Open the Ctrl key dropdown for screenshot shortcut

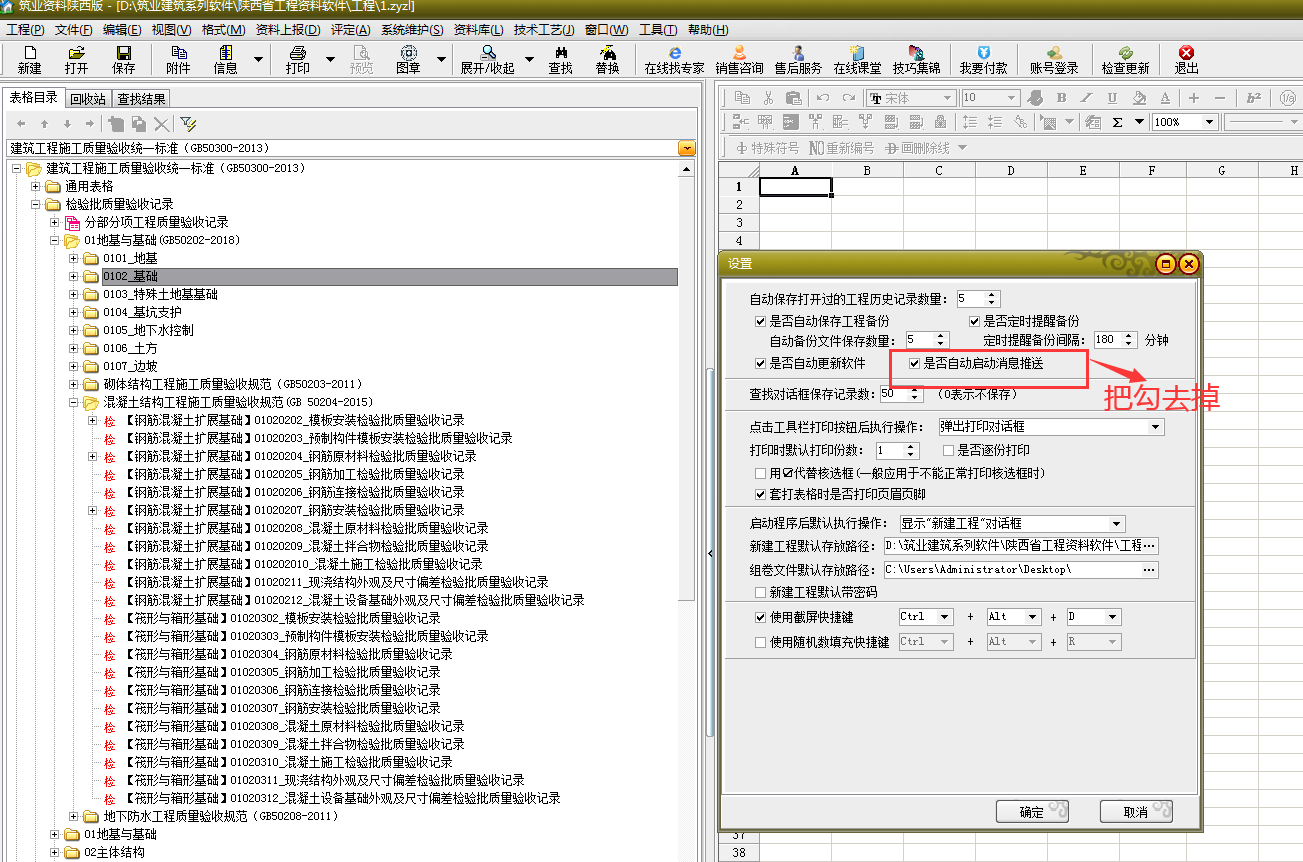[944, 618]
